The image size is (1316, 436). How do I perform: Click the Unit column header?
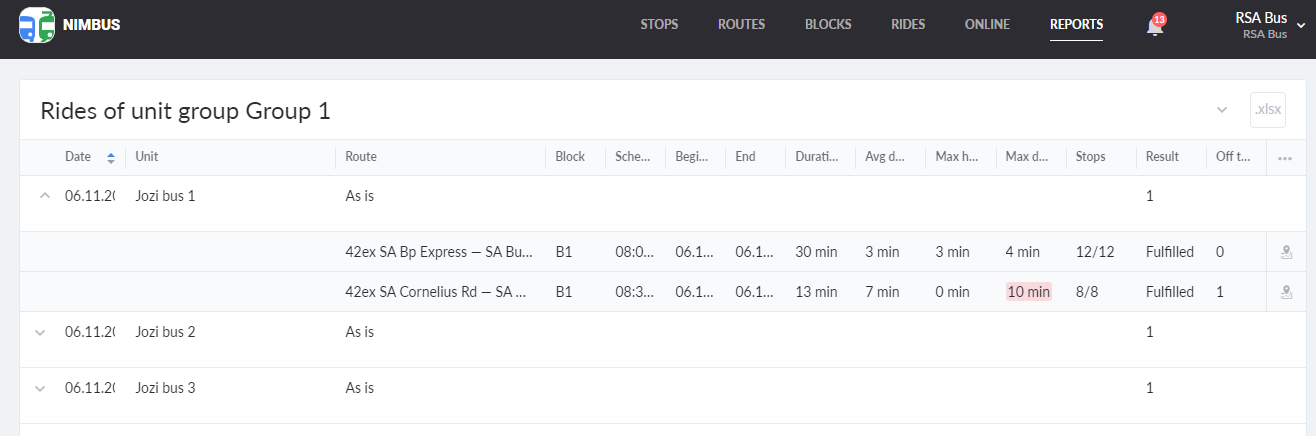[147, 157]
